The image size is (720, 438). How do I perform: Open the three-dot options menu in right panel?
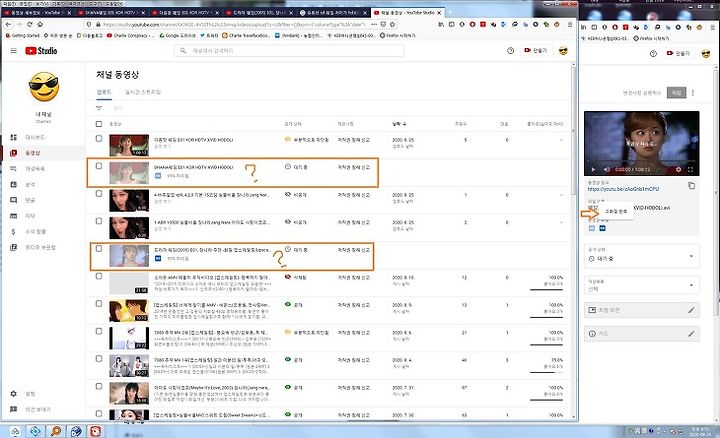click(693, 93)
